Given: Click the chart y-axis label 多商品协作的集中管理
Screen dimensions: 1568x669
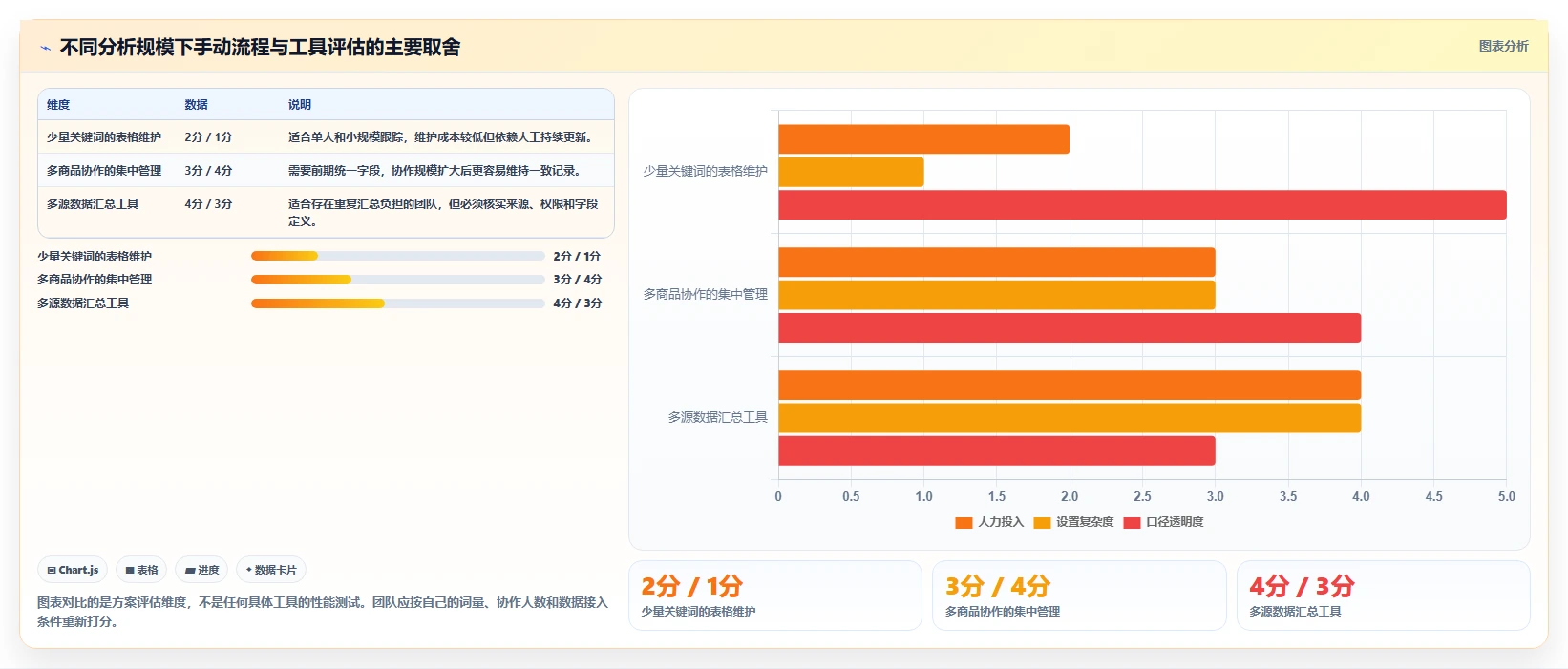Looking at the screenshot, I should click(x=705, y=295).
